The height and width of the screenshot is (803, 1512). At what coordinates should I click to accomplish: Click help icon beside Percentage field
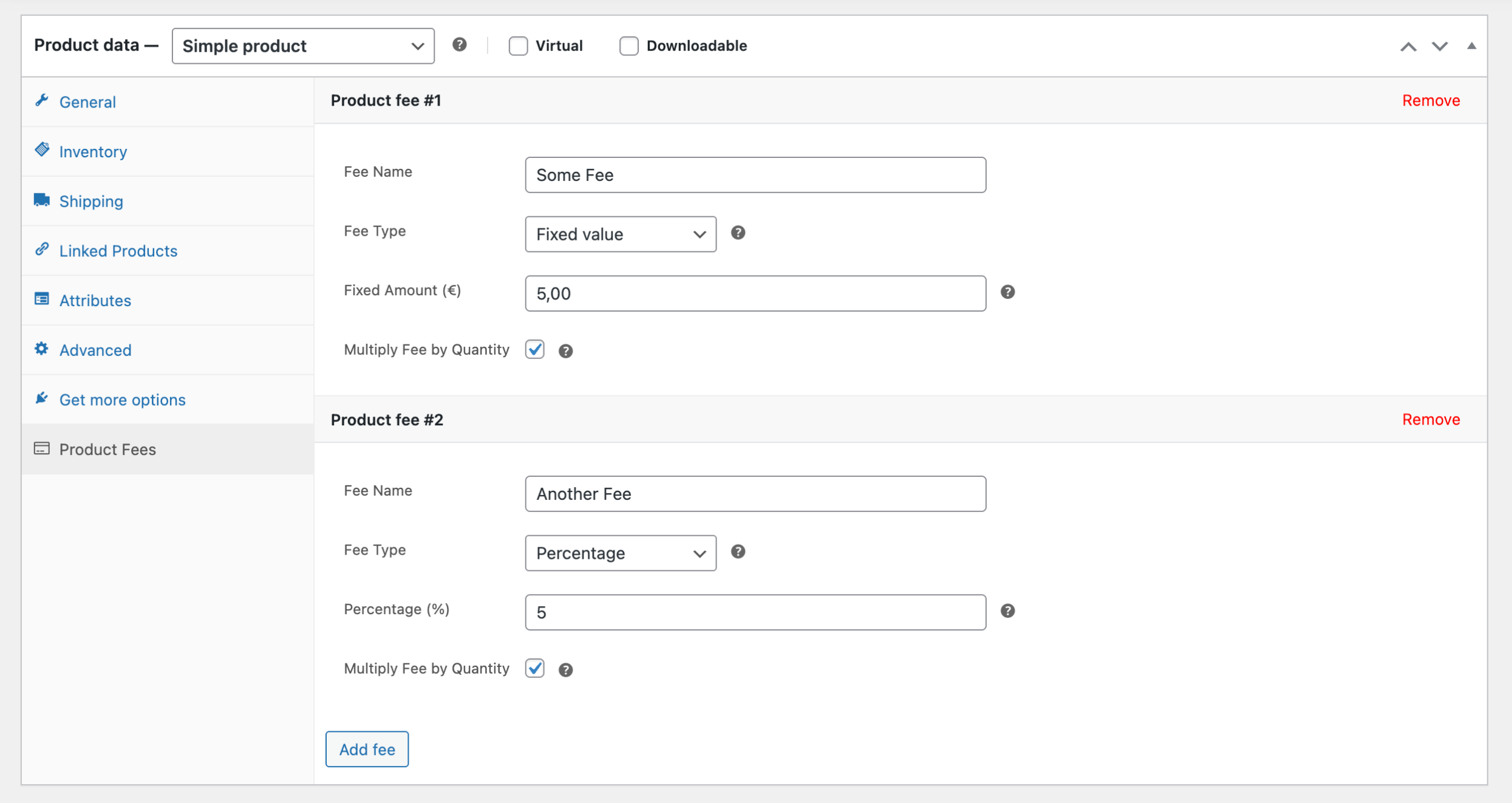click(x=1007, y=611)
